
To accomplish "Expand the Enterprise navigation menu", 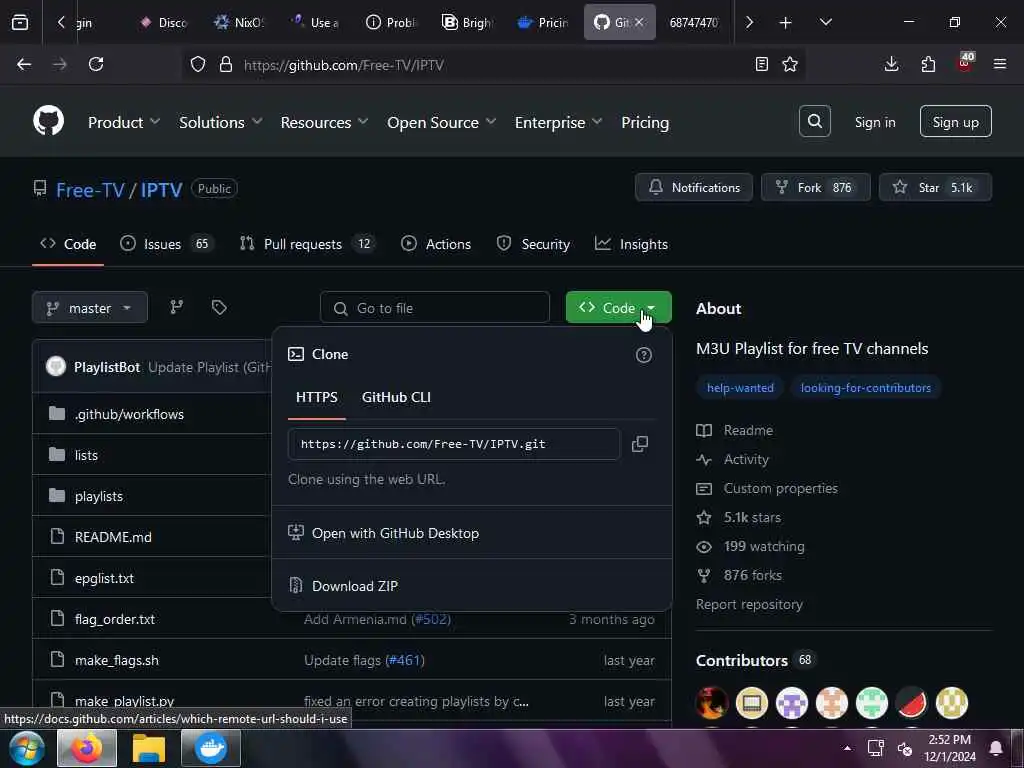I will 558,122.
